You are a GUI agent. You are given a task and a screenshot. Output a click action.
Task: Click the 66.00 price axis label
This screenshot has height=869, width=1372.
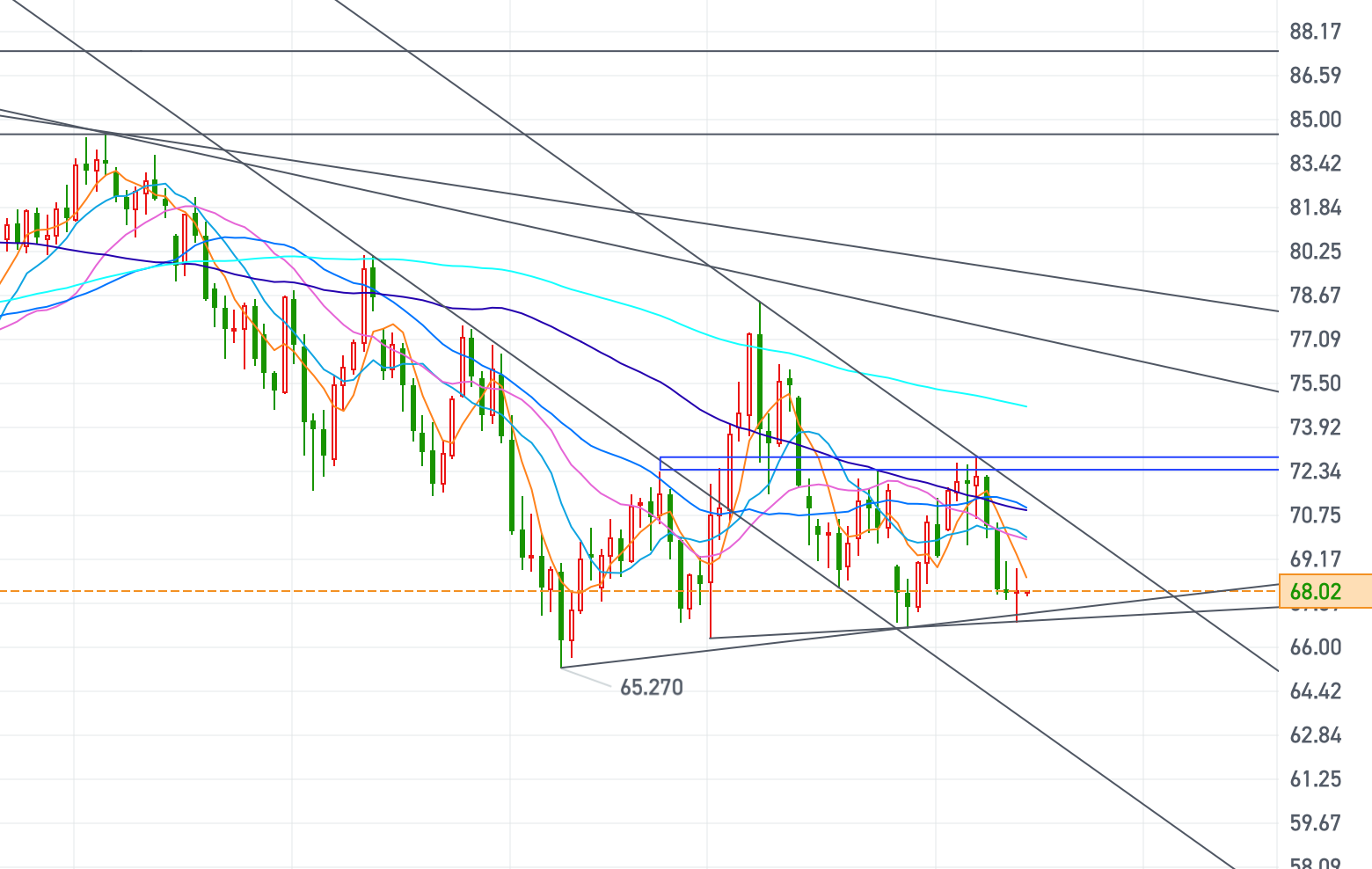point(1315,647)
